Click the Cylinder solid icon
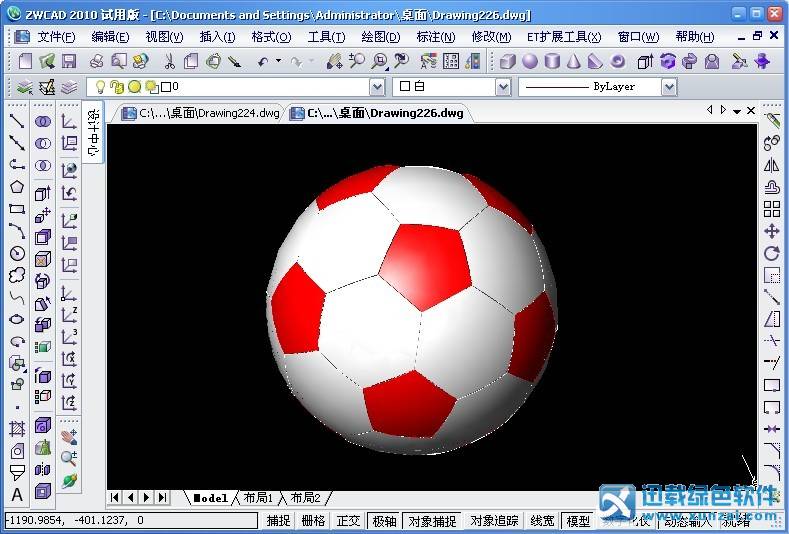The image size is (789, 534). [552, 61]
